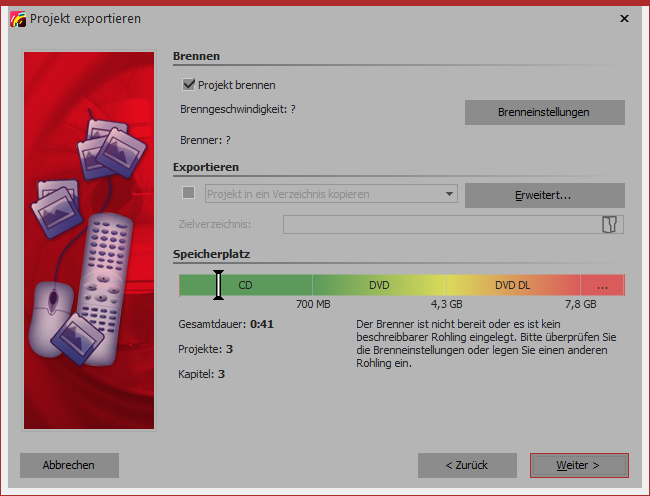Proceed with the 'Weiter >' button
This screenshot has width=650, height=496.
[578, 465]
